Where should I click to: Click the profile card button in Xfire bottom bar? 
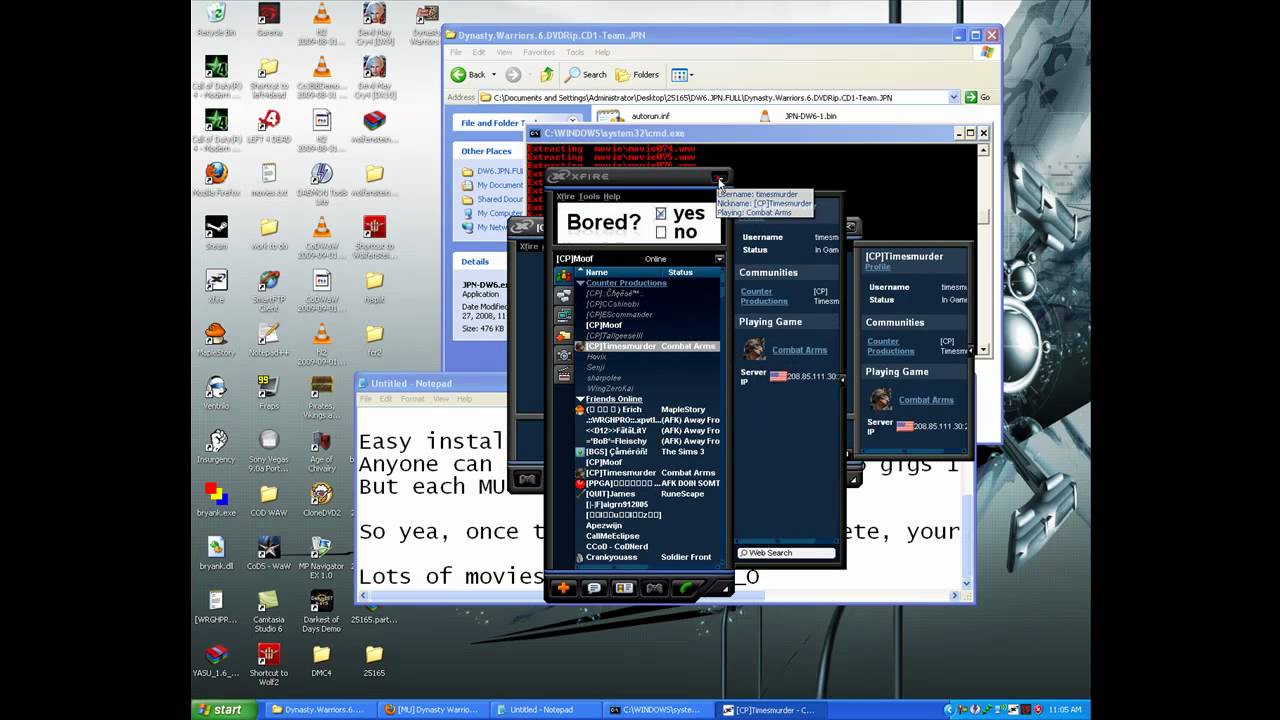coord(624,588)
